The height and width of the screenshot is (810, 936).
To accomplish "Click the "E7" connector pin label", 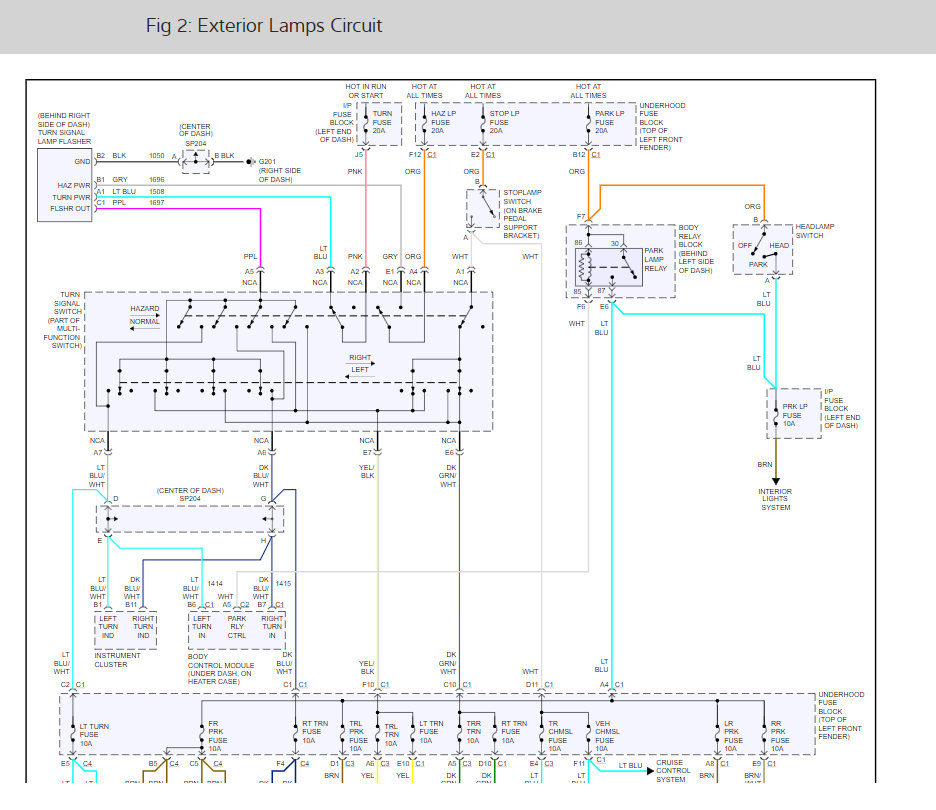I will tap(367, 453).
